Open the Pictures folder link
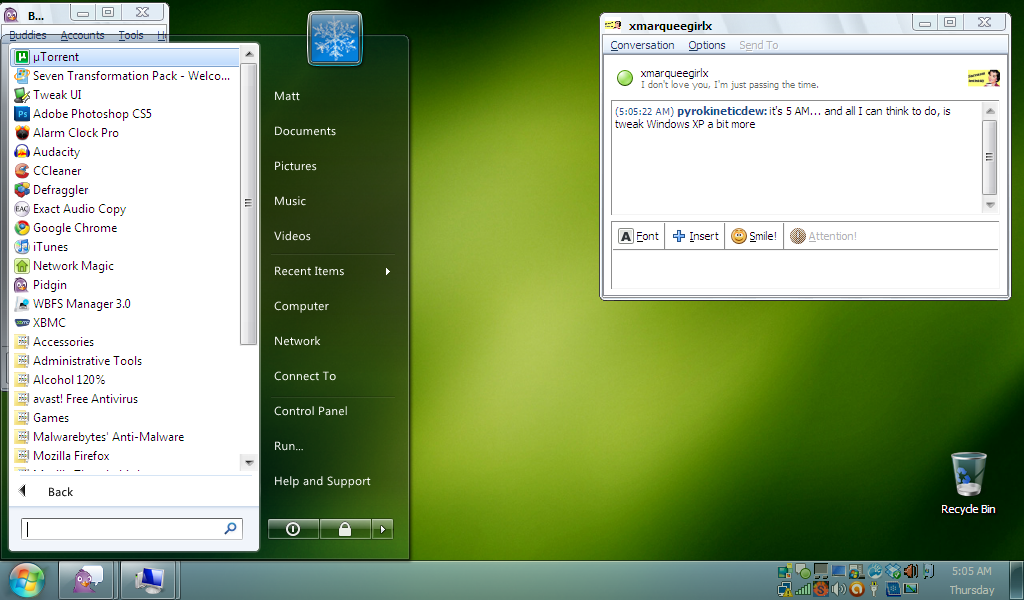This screenshot has height=600, width=1024. pyautogui.click(x=295, y=166)
